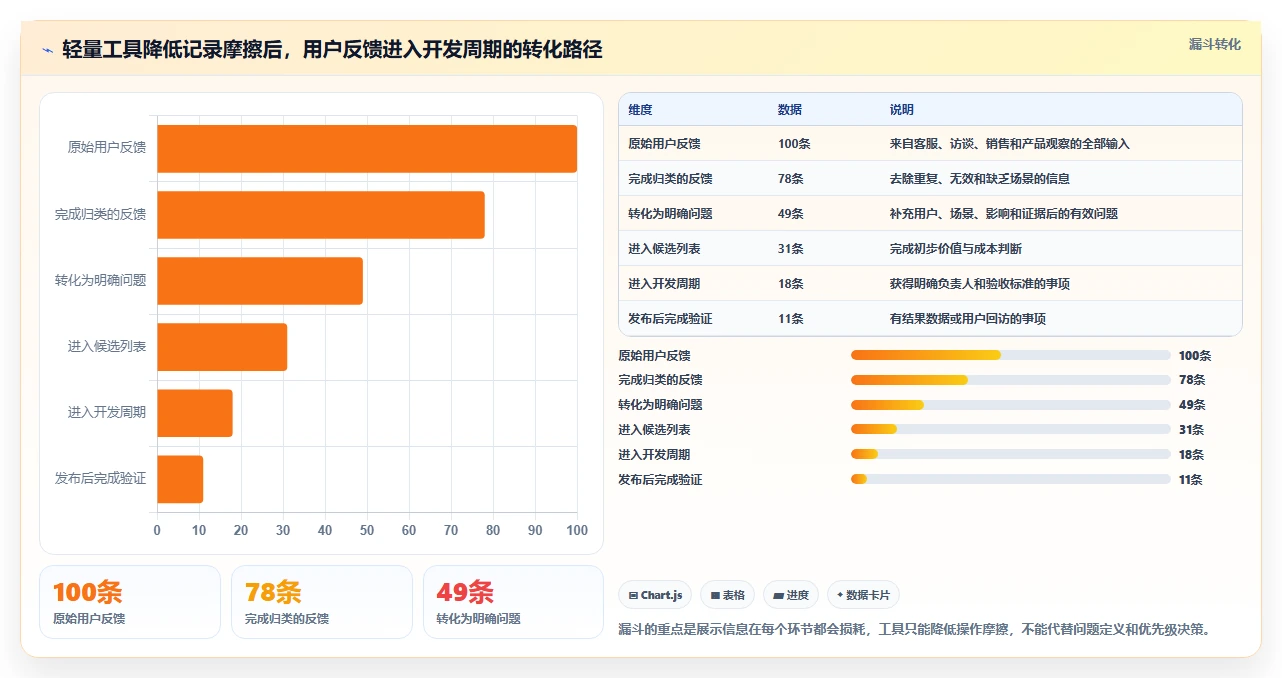Click the 表格 chip
The width and height of the screenshot is (1282, 678).
point(727,595)
